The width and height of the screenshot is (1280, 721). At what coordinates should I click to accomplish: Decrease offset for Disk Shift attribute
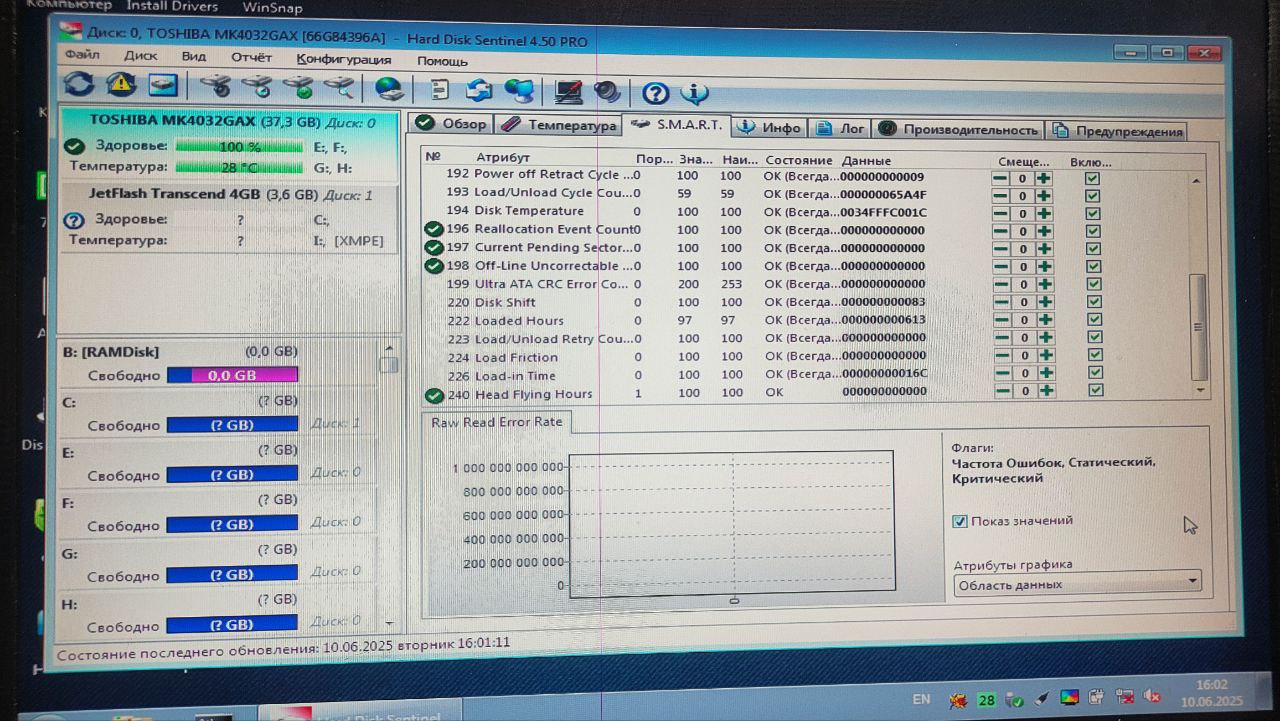coord(1000,302)
